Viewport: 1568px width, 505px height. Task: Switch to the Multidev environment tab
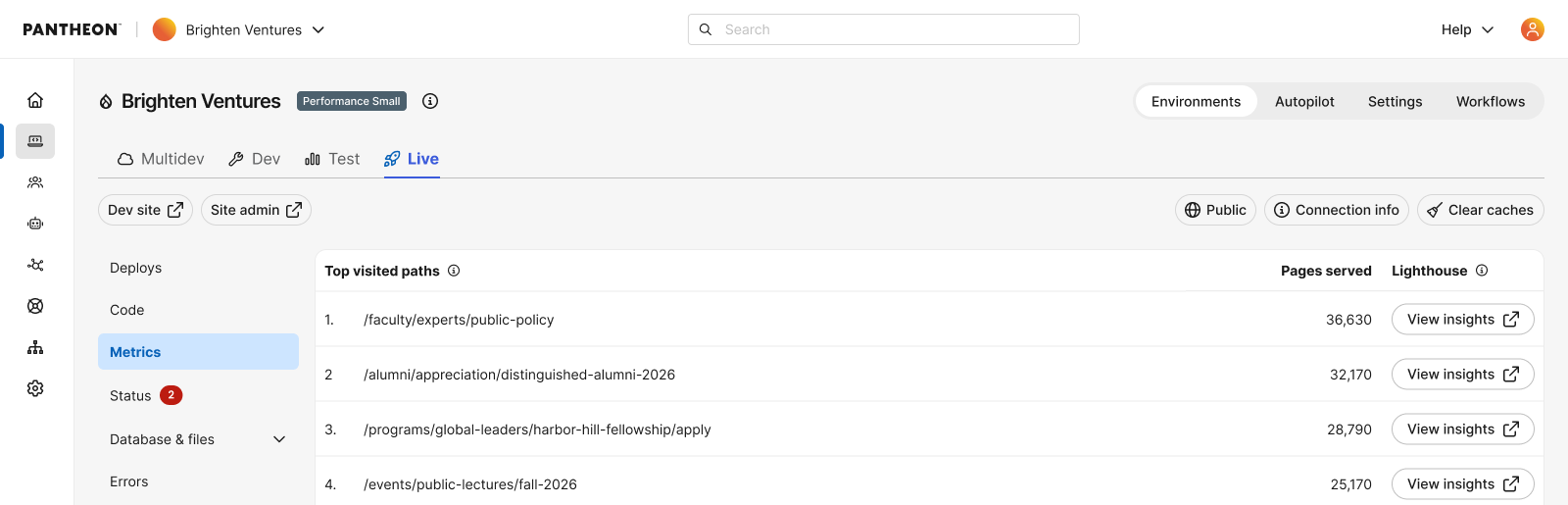tap(161, 159)
